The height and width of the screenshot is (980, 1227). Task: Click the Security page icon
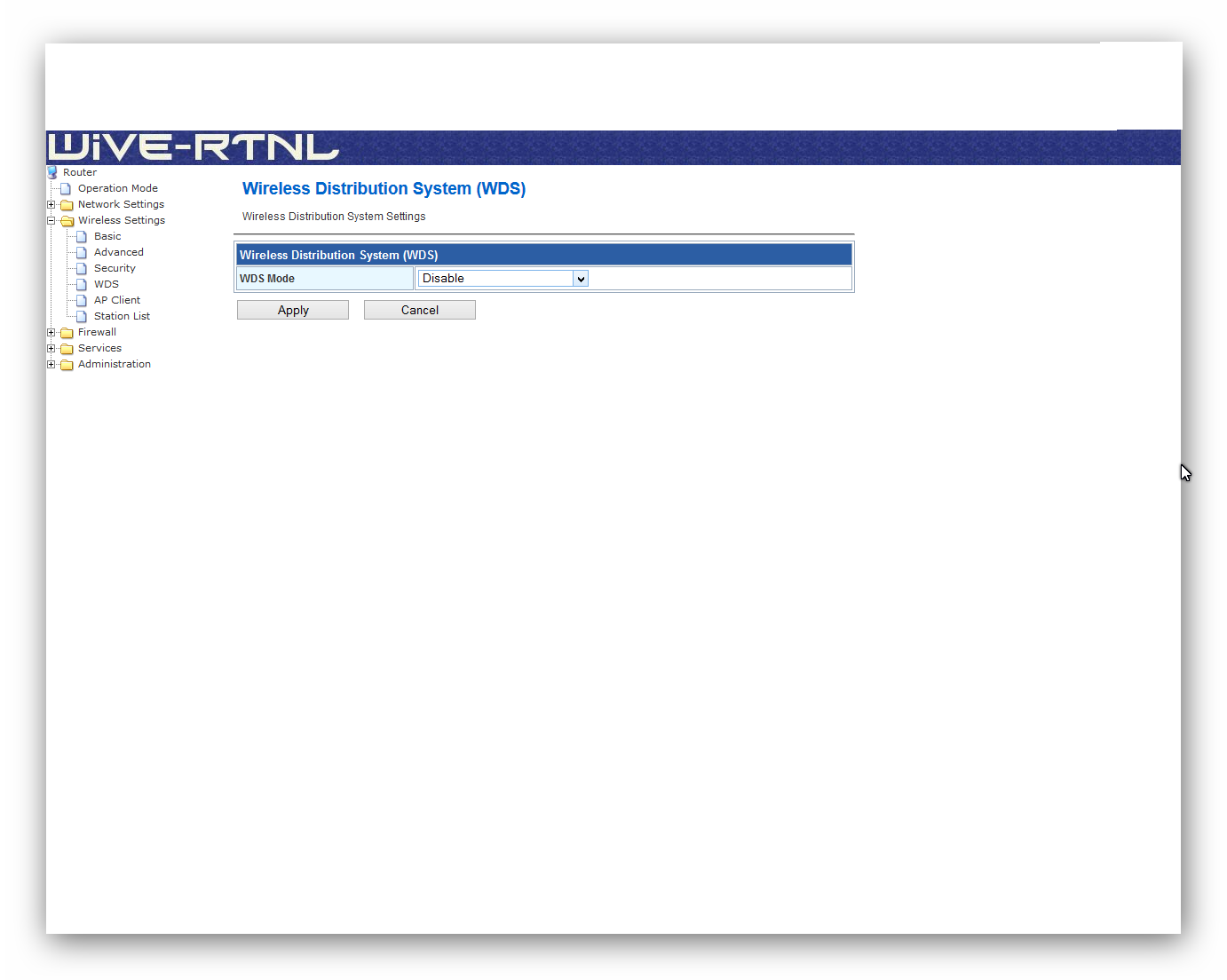click(x=82, y=268)
